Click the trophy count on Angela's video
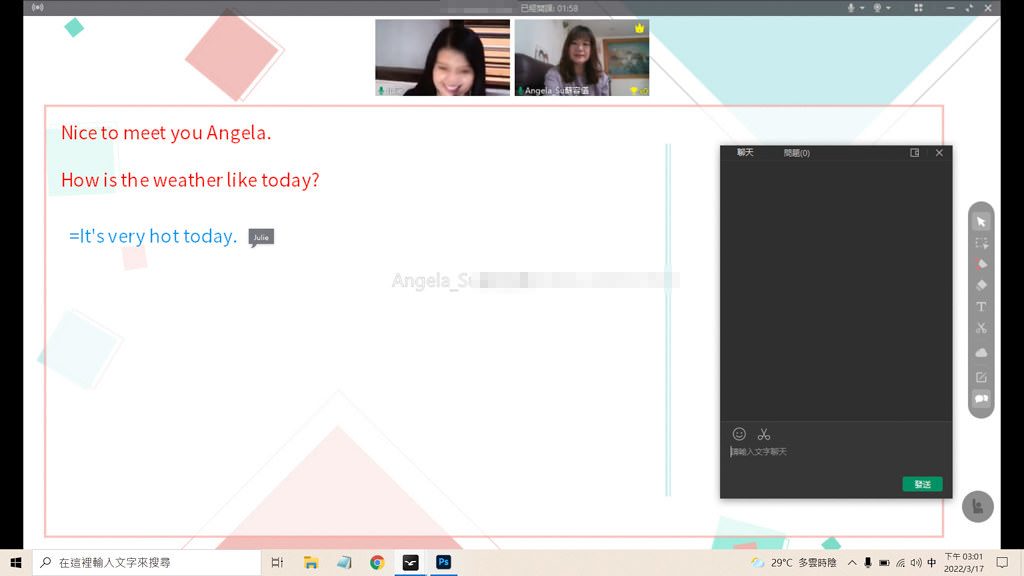Image resolution: width=1024 pixels, height=576 pixels. click(x=639, y=91)
